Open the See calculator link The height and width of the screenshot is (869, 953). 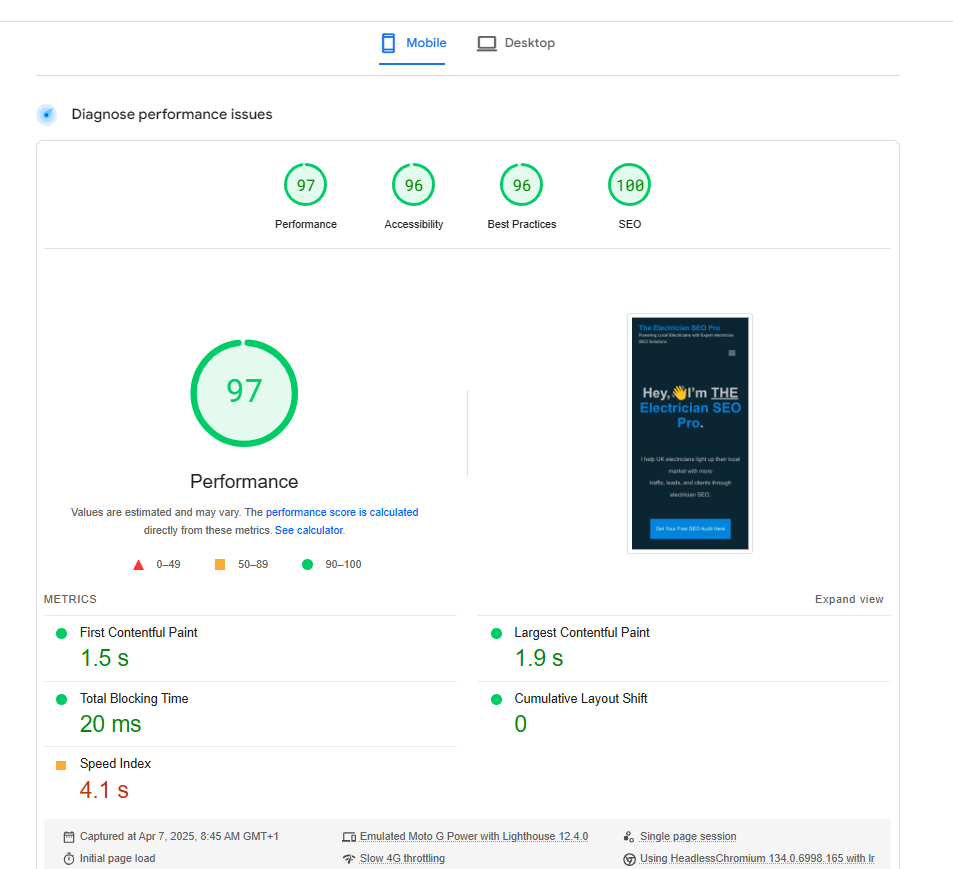(309, 531)
